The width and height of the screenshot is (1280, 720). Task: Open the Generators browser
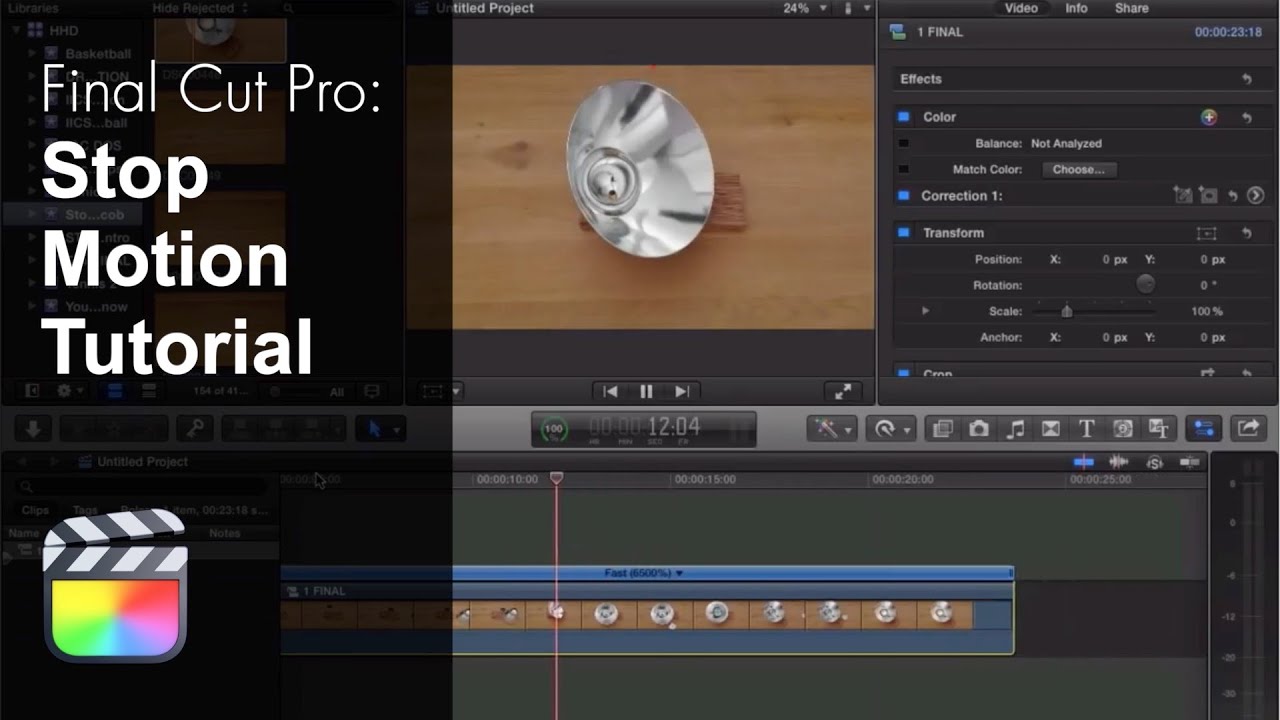click(1123, 429)
